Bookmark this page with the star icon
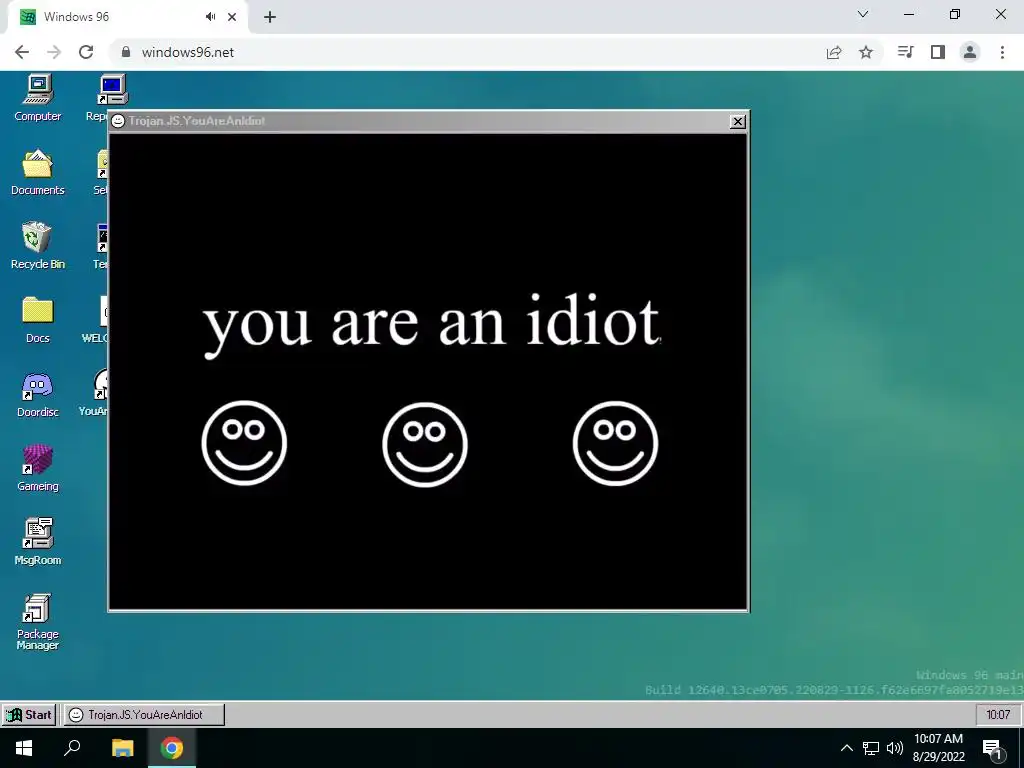Screen dimensions: 1024x768 866,52
